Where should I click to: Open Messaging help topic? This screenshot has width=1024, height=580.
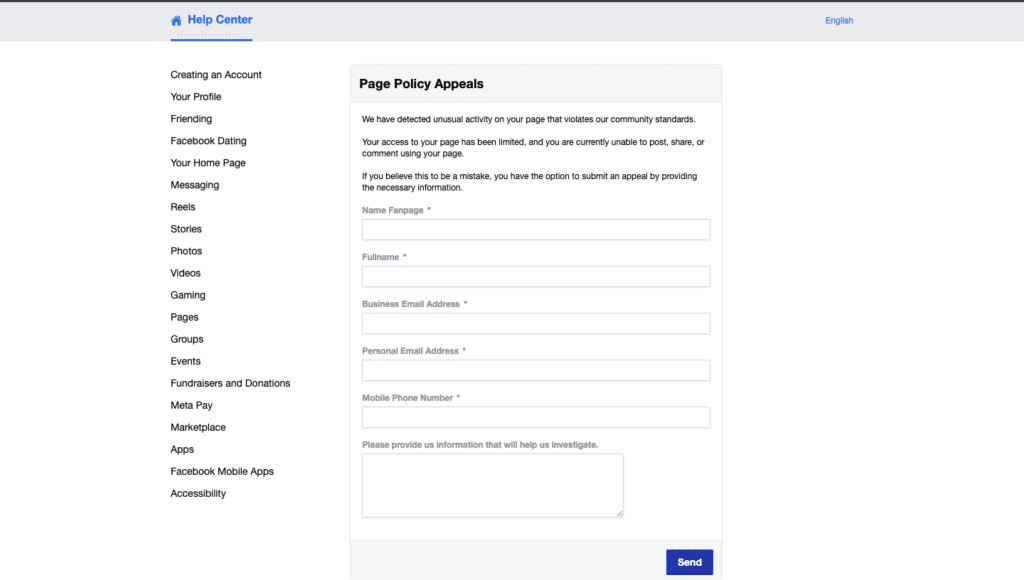(195, 185)
